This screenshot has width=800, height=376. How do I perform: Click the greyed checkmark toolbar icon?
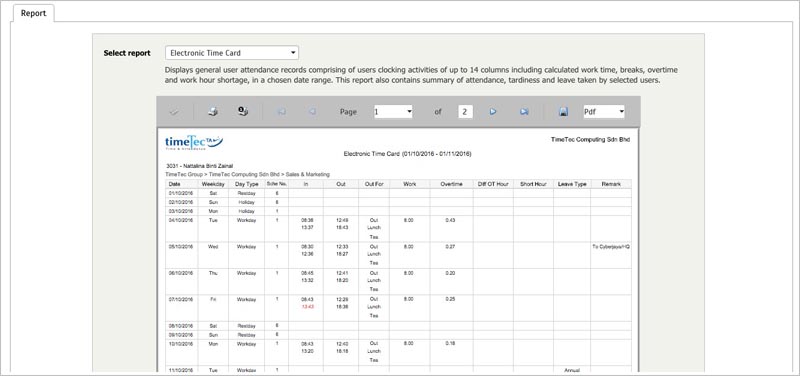coord(174,112)
